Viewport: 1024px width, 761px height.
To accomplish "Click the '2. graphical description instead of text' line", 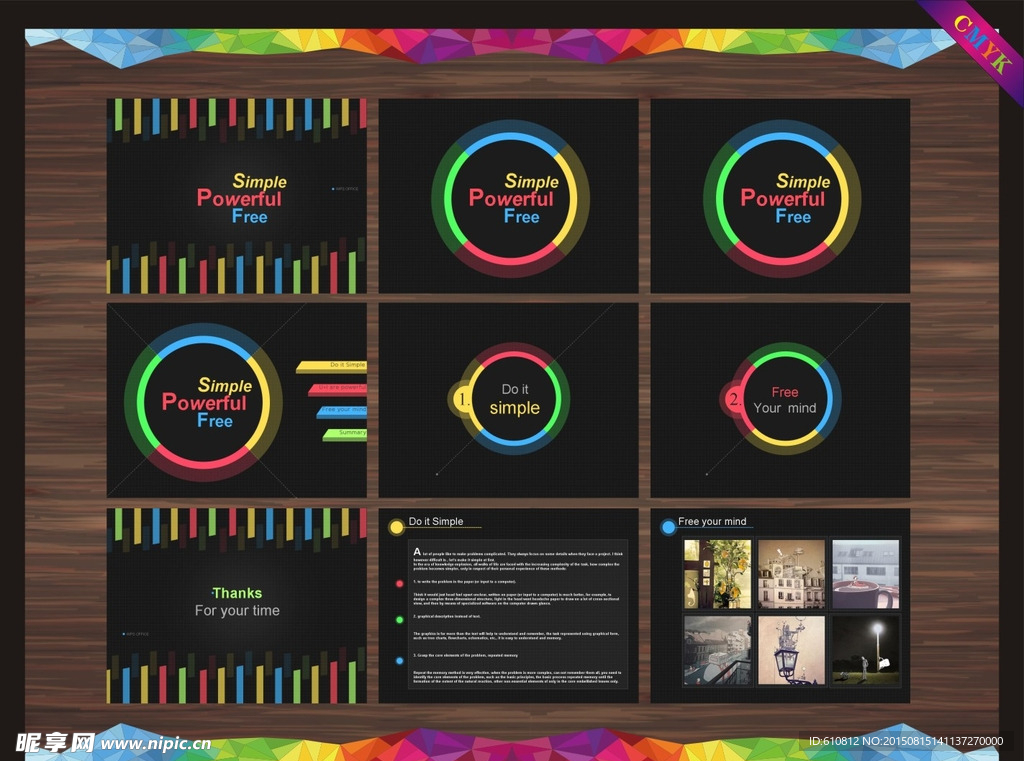I will (x=447, y=616).
